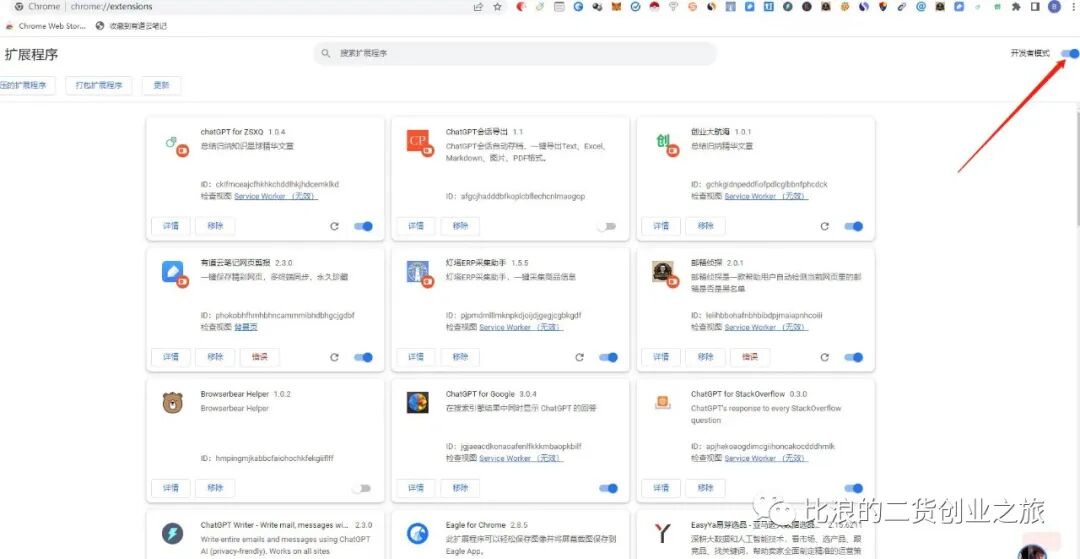Open Service Worker link for ChatGPT for StackOverflow
This screenshot has height=559, width=1080.
[767, 458]
